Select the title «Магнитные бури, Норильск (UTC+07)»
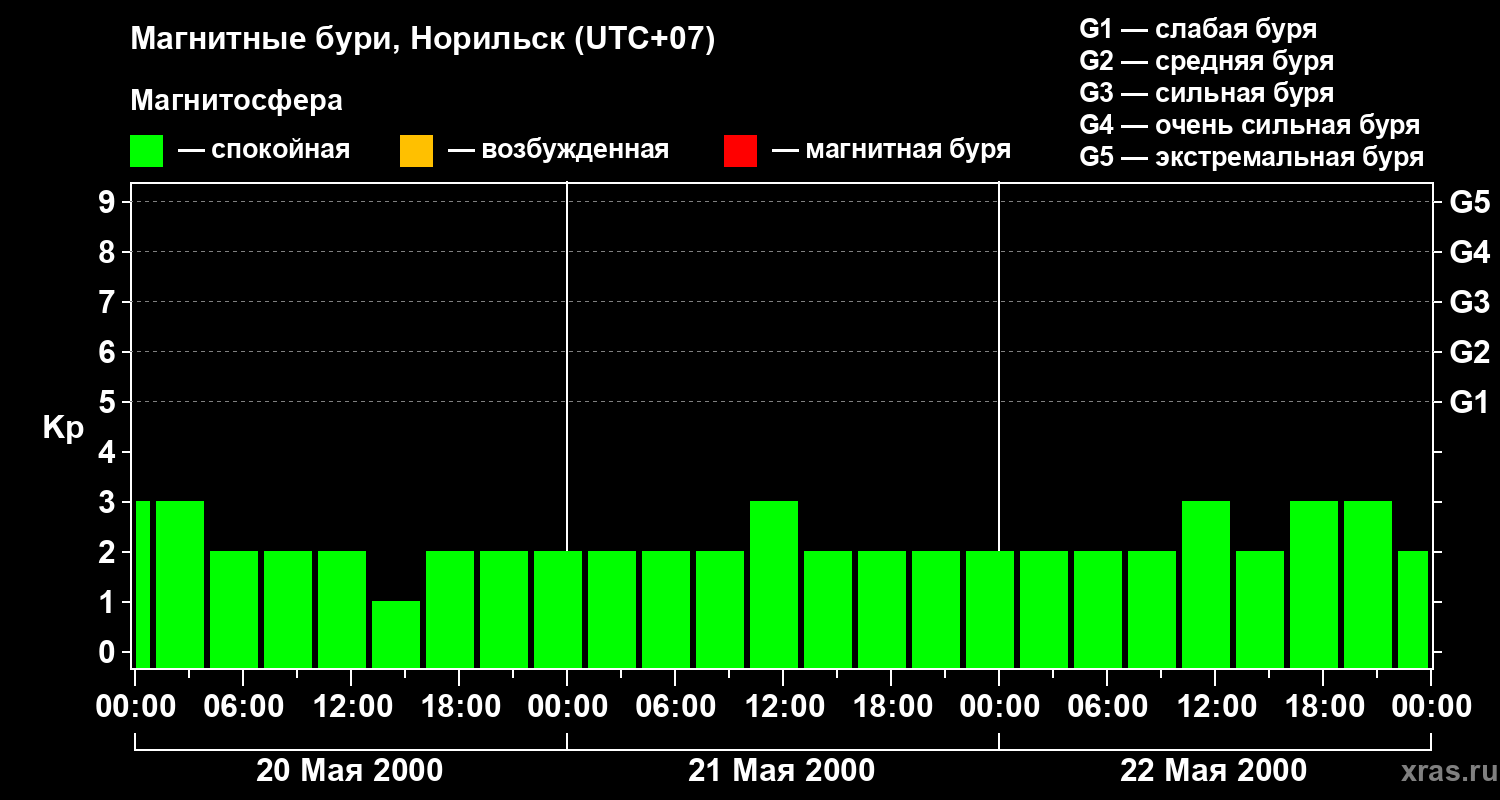This screenshot has height=800, width=1500. pyautogui.click(x=423, y=40)
